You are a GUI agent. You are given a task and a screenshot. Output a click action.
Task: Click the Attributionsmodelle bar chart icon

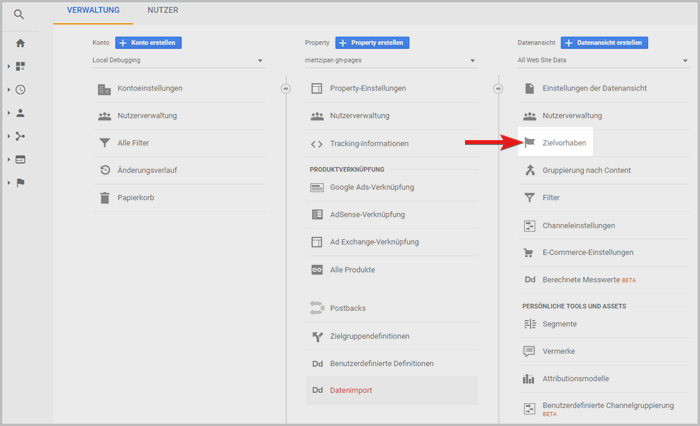click(529, 379)
